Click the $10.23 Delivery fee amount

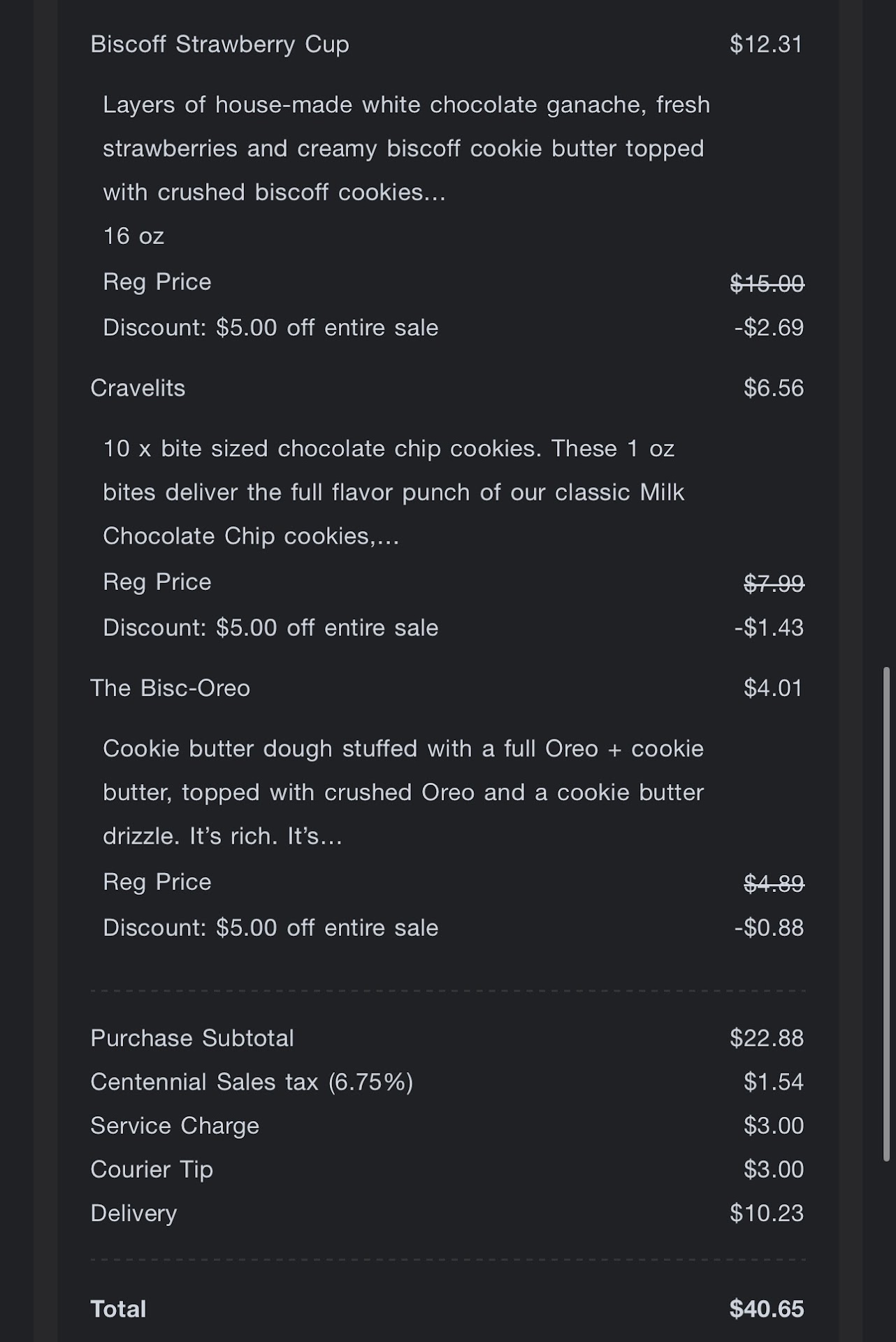[x=766, y=1213]
